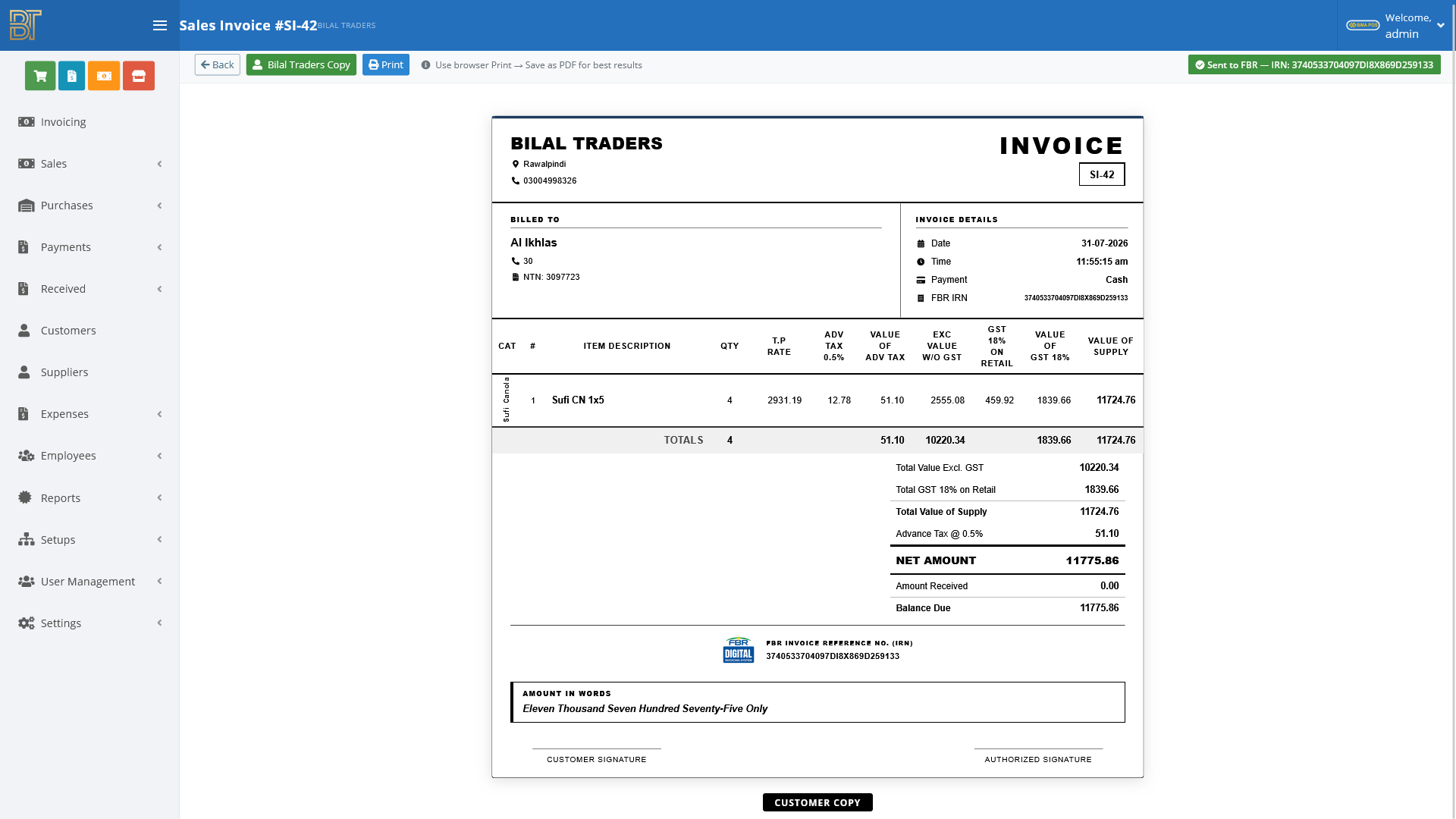
Task: Open the Sales menu label
Action: (x=54, y=164)
